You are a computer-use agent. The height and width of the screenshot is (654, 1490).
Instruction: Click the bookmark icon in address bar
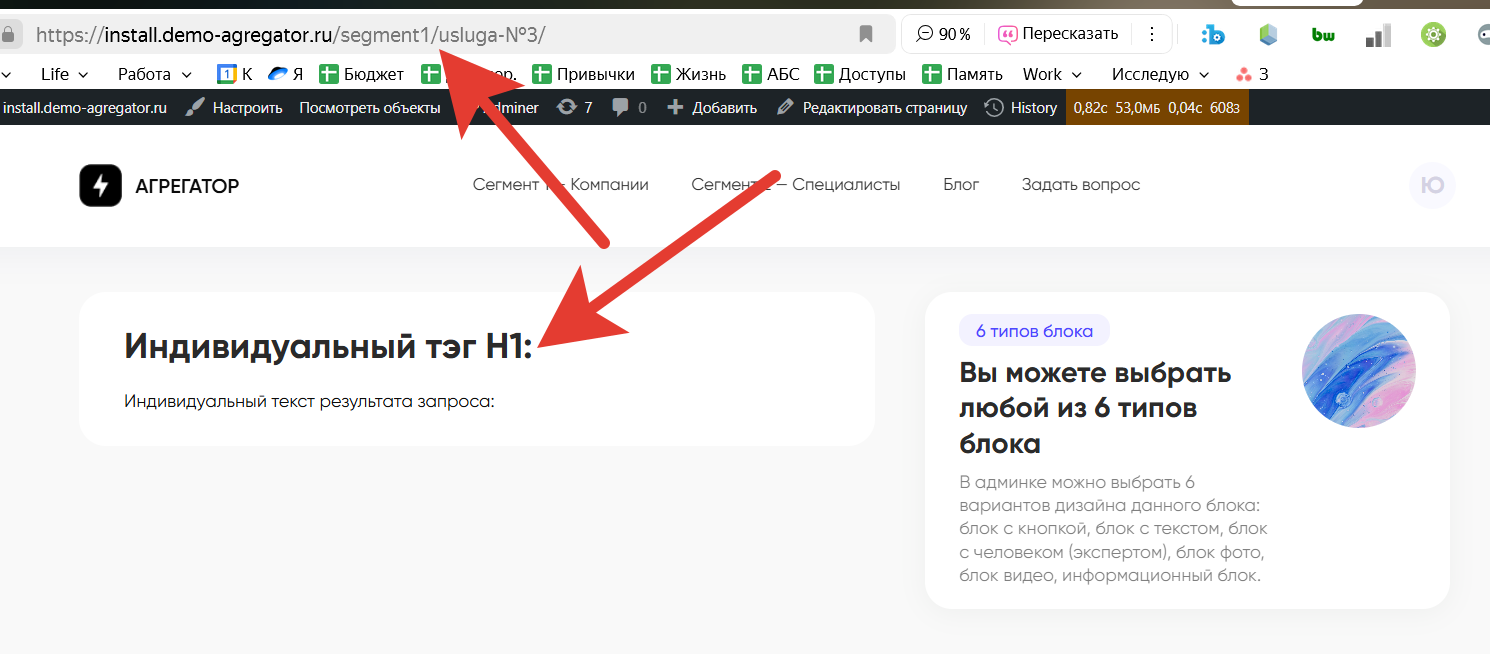point(866,34)
